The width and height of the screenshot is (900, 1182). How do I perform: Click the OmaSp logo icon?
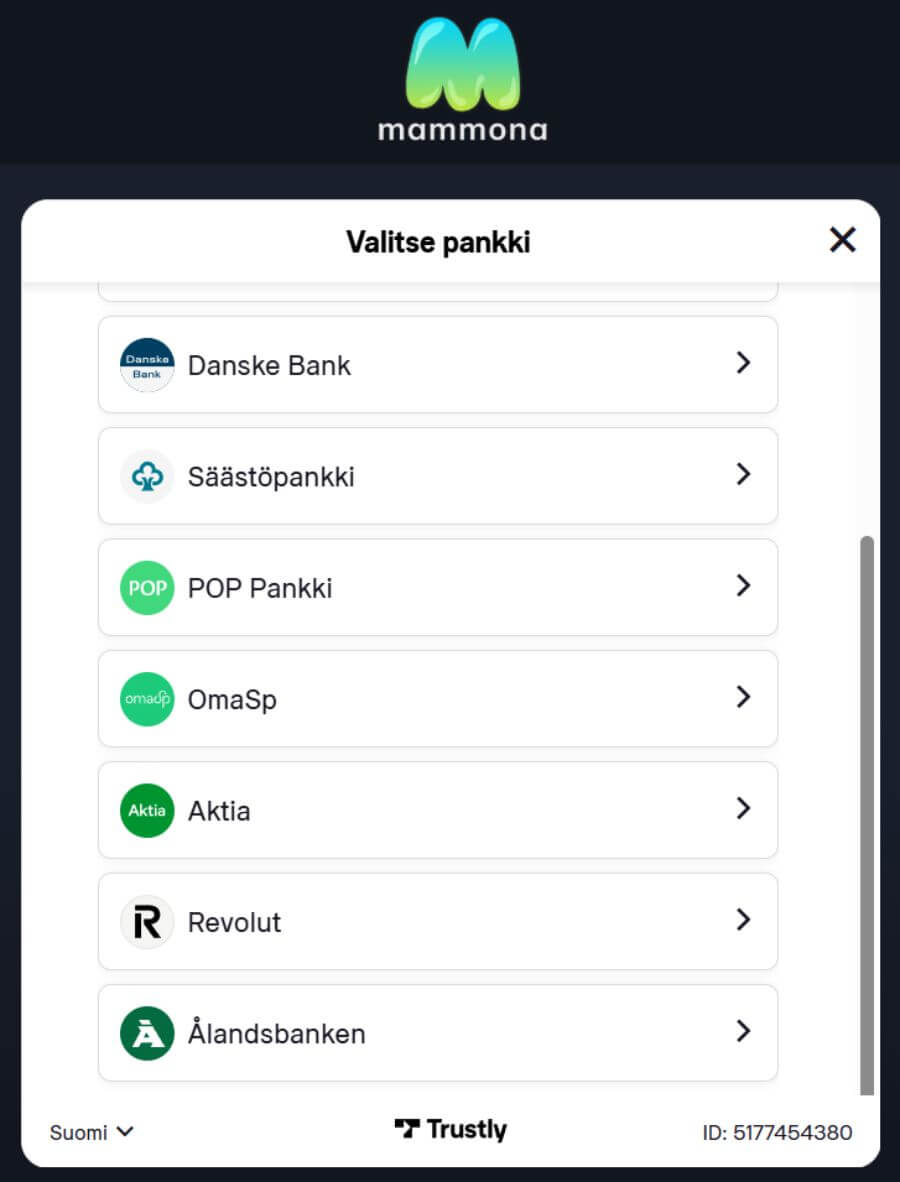pyautogui.click(x=147, y=699)
